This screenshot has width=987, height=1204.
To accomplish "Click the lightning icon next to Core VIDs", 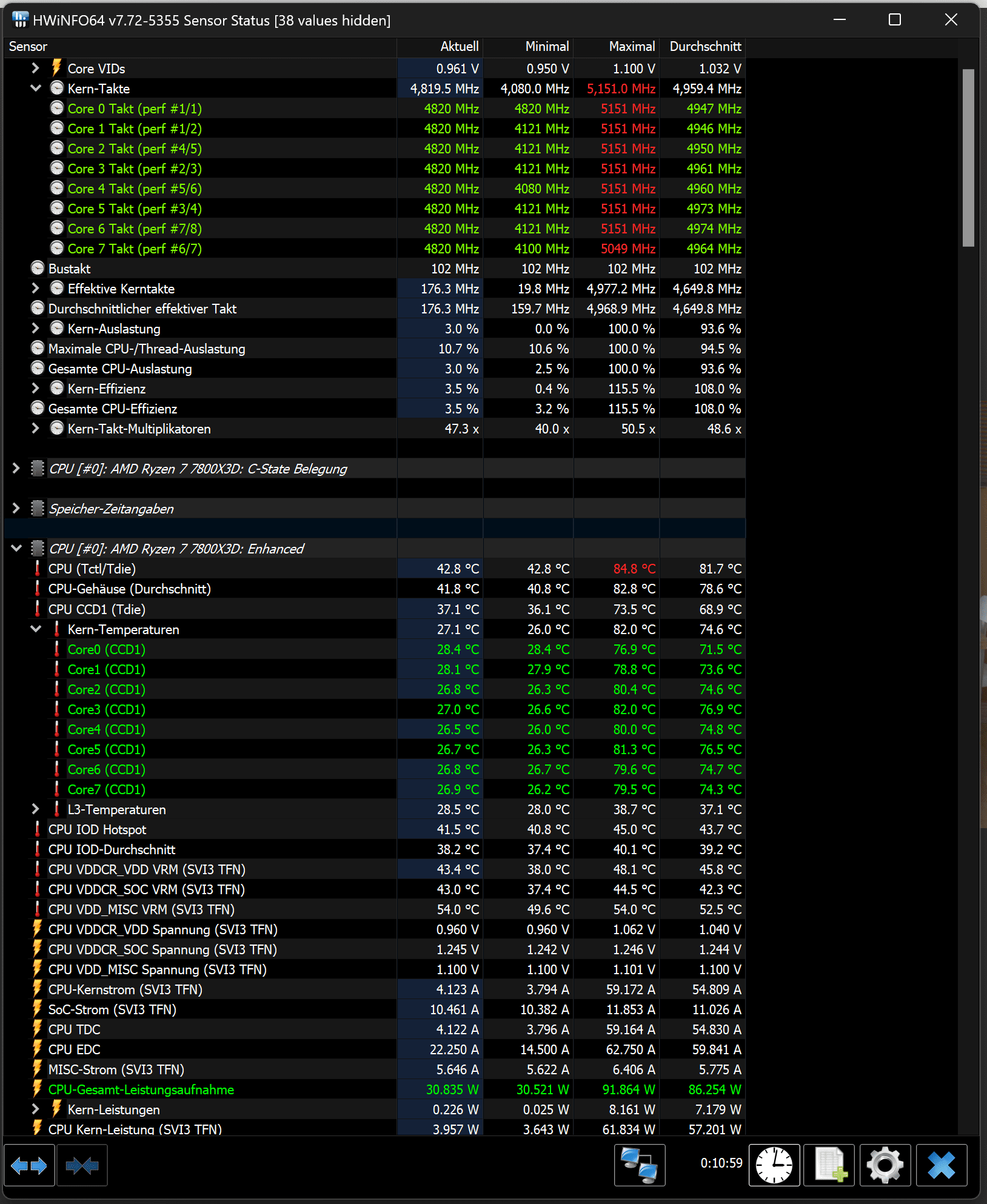I will click(56, 68).
